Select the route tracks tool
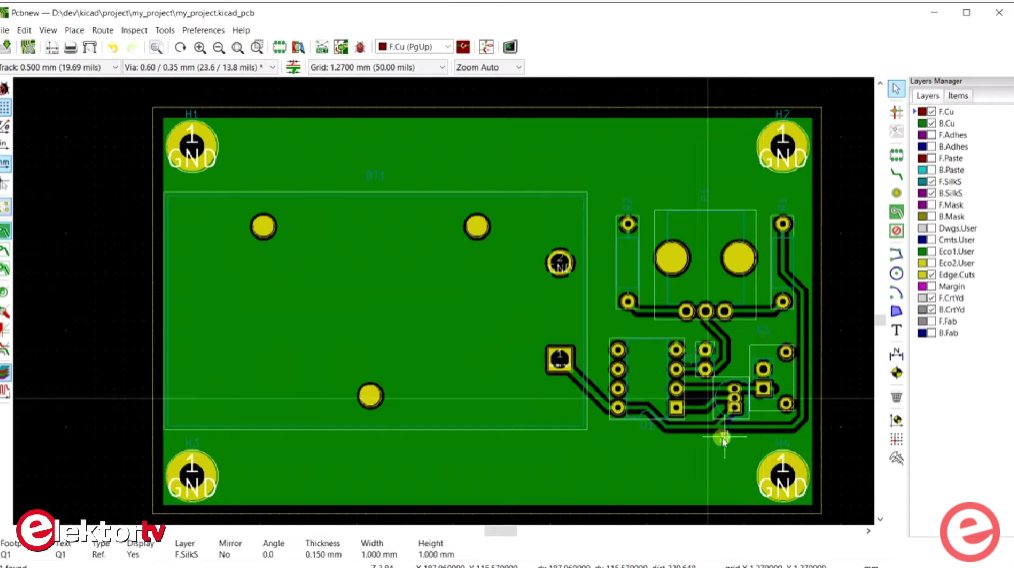 click(x=896, y=175)
